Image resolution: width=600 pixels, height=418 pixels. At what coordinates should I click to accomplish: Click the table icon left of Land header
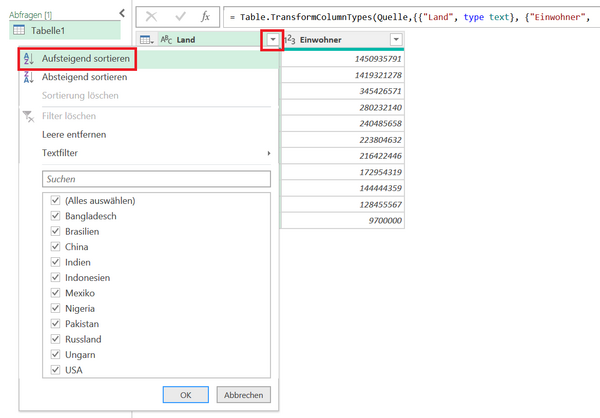coord(146,40)
